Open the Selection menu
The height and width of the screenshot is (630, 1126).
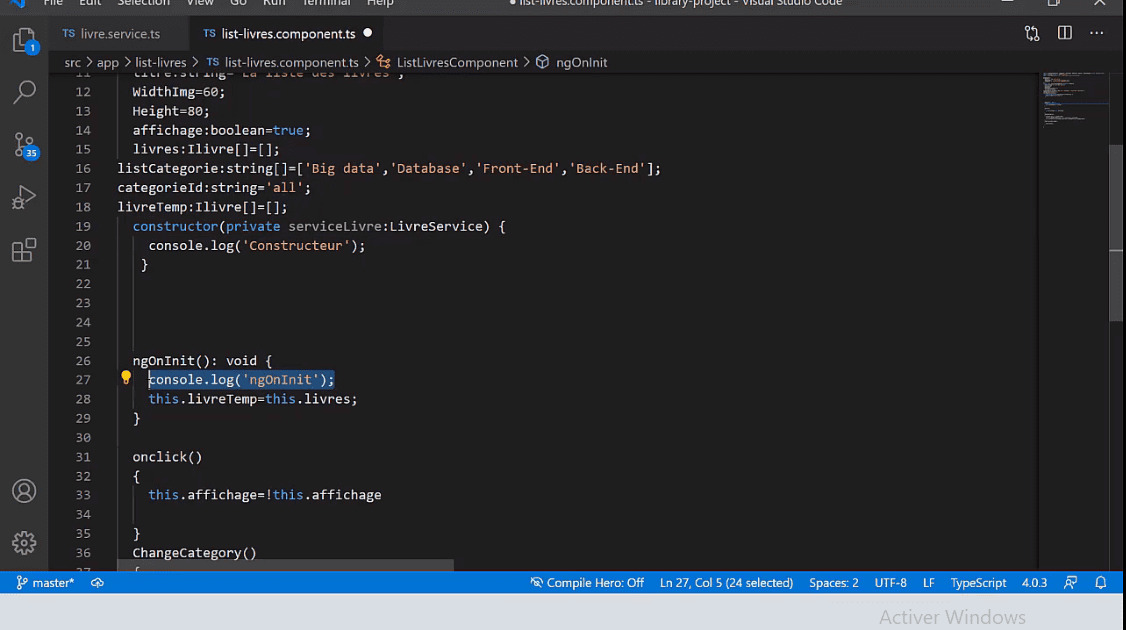click(144, 4)
